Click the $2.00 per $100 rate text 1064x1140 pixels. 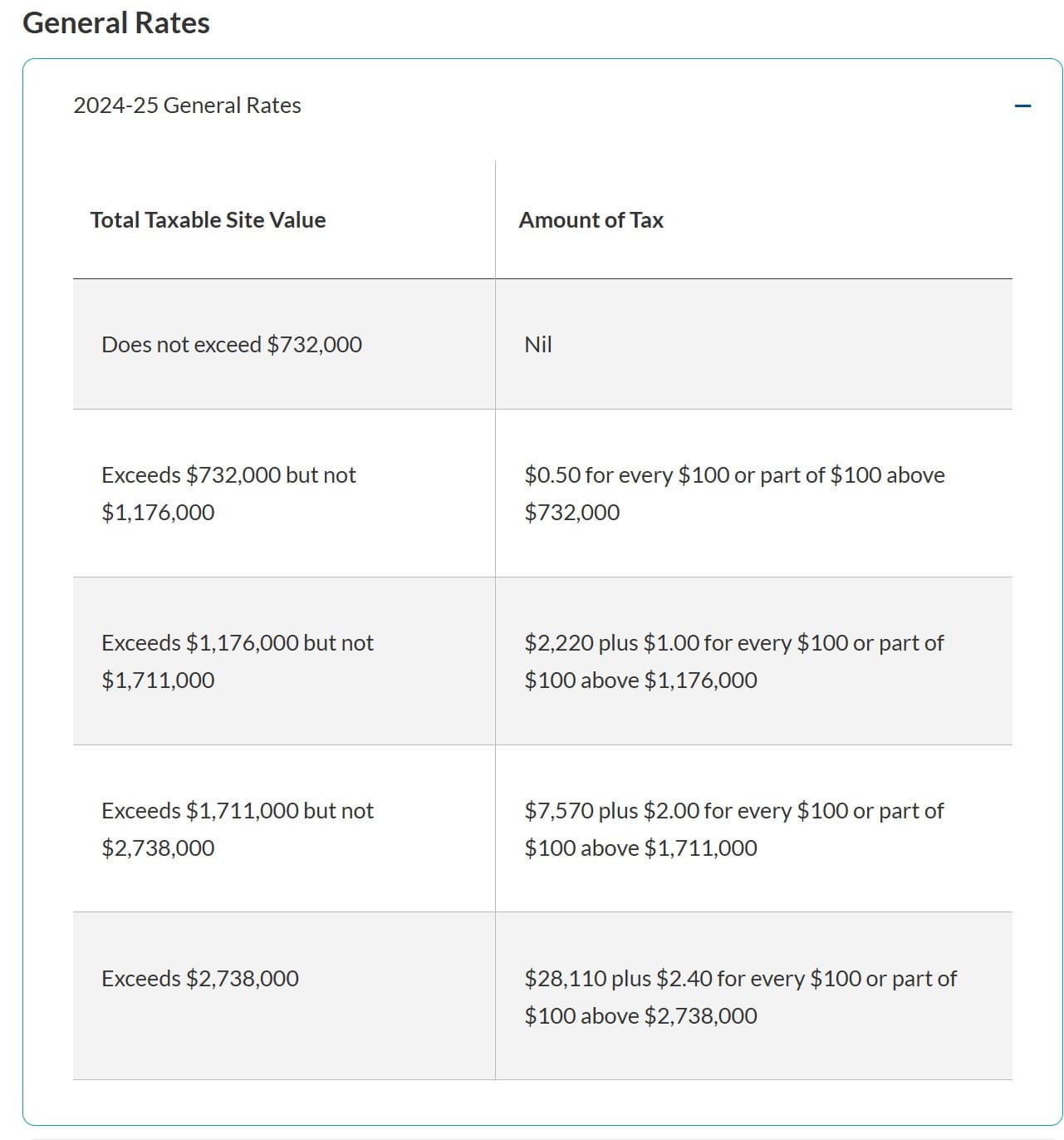671,811
